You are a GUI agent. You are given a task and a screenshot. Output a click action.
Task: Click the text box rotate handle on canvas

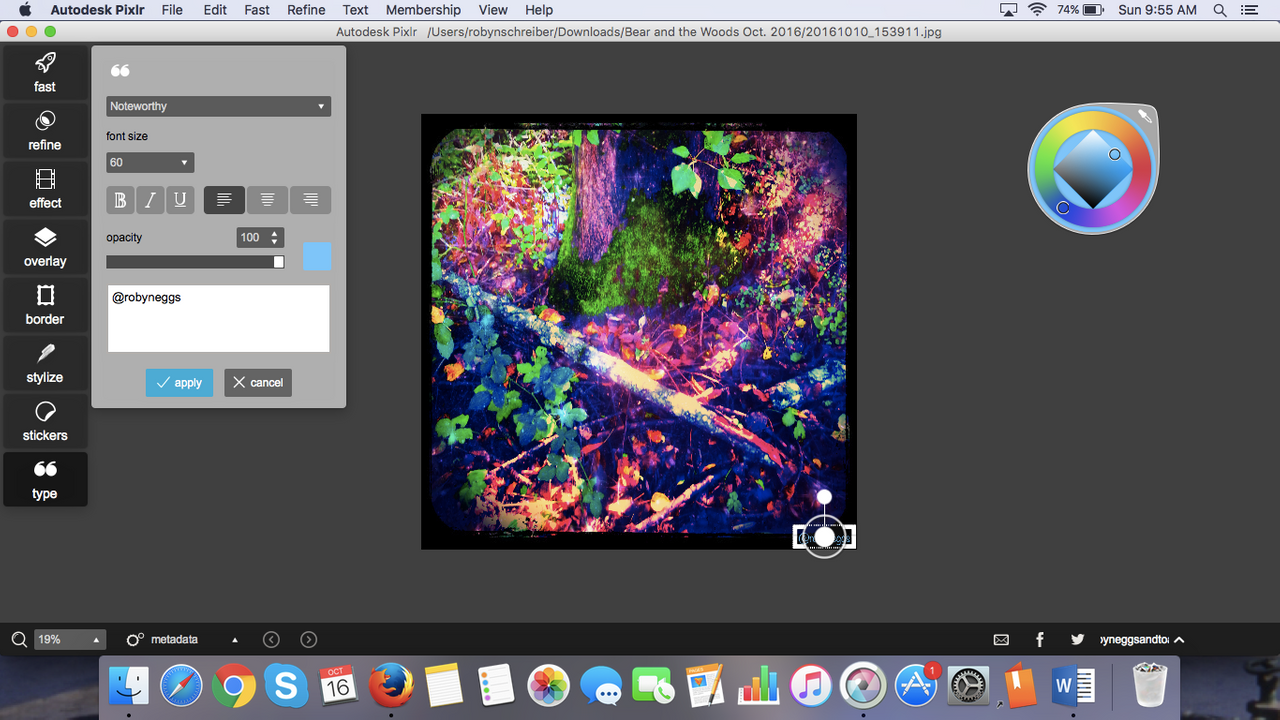click(824, 497)
